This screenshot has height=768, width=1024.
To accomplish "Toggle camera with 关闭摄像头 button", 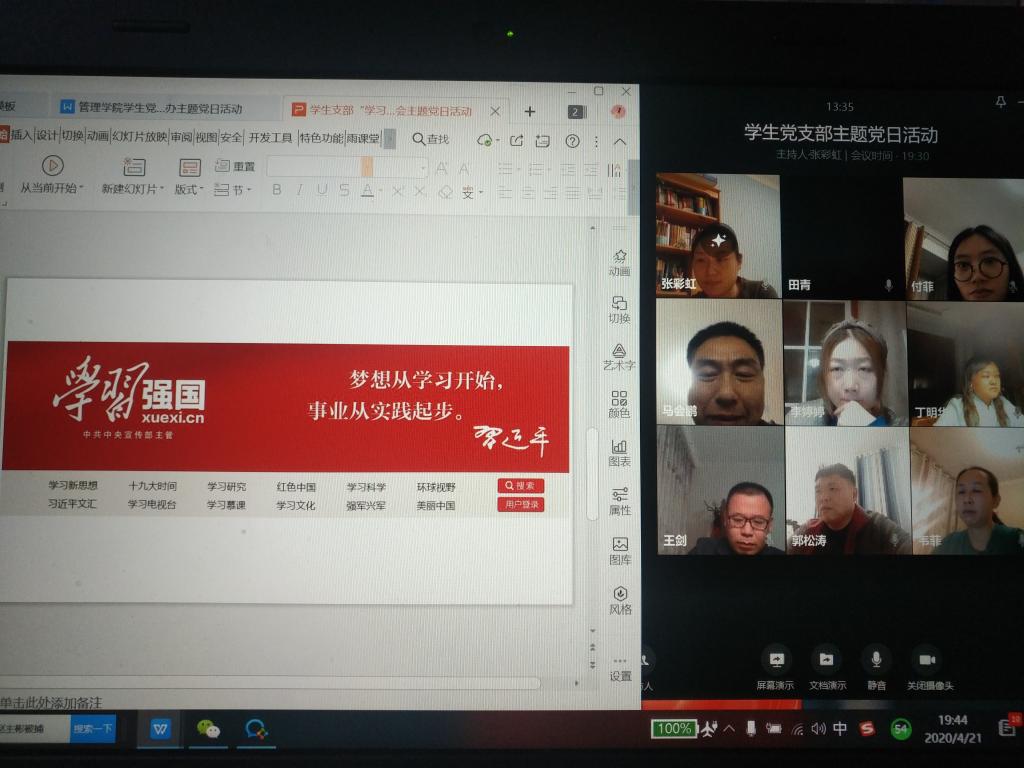I will click(928, 660).
